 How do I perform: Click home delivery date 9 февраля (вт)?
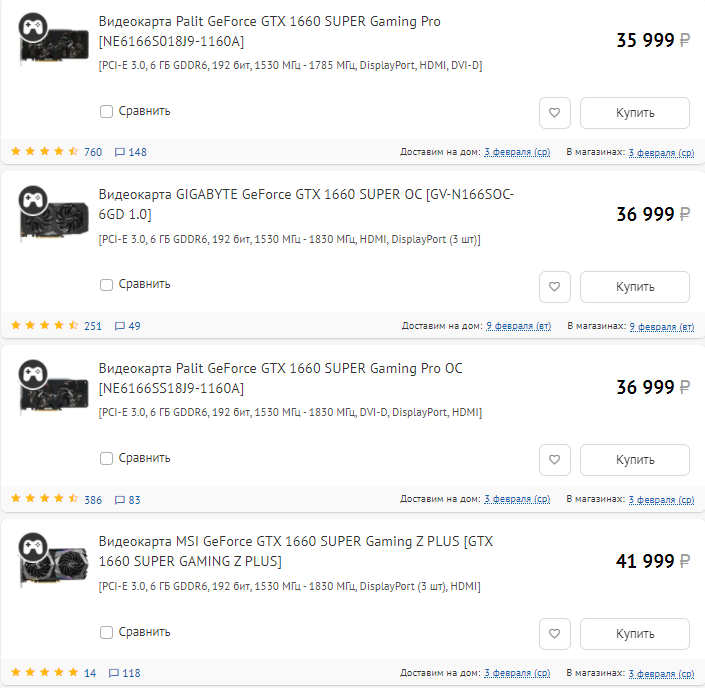click(518, 326)
